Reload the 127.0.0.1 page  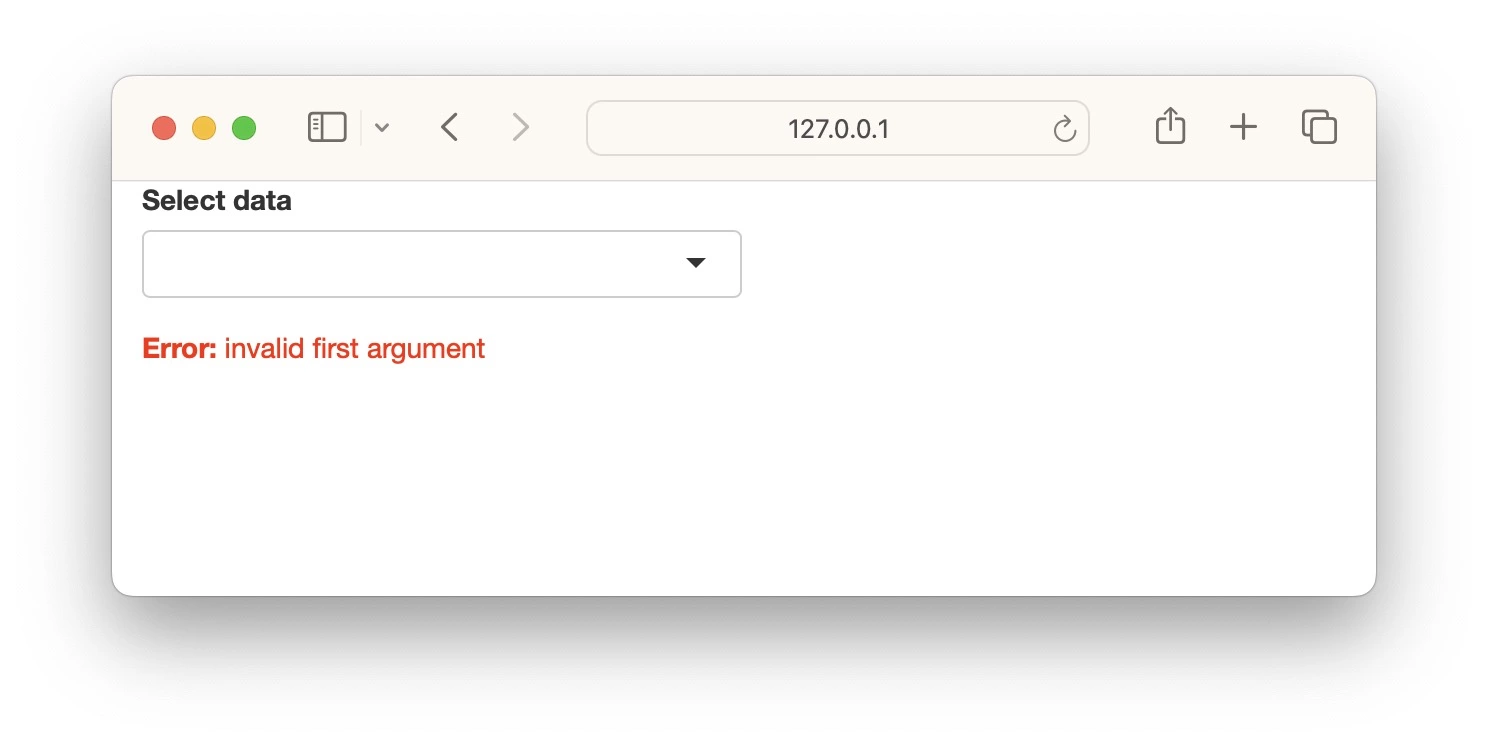pos(1064,129)
